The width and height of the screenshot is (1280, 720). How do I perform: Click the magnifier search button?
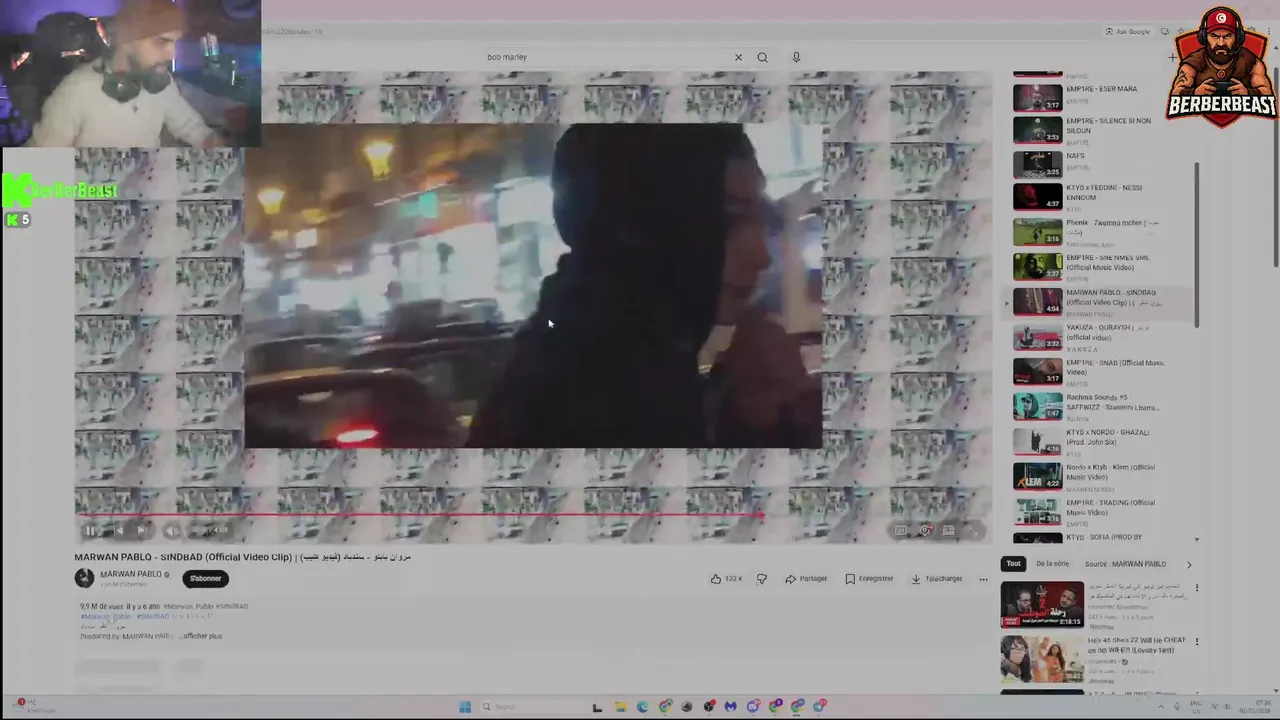click(x=762, y=57)
